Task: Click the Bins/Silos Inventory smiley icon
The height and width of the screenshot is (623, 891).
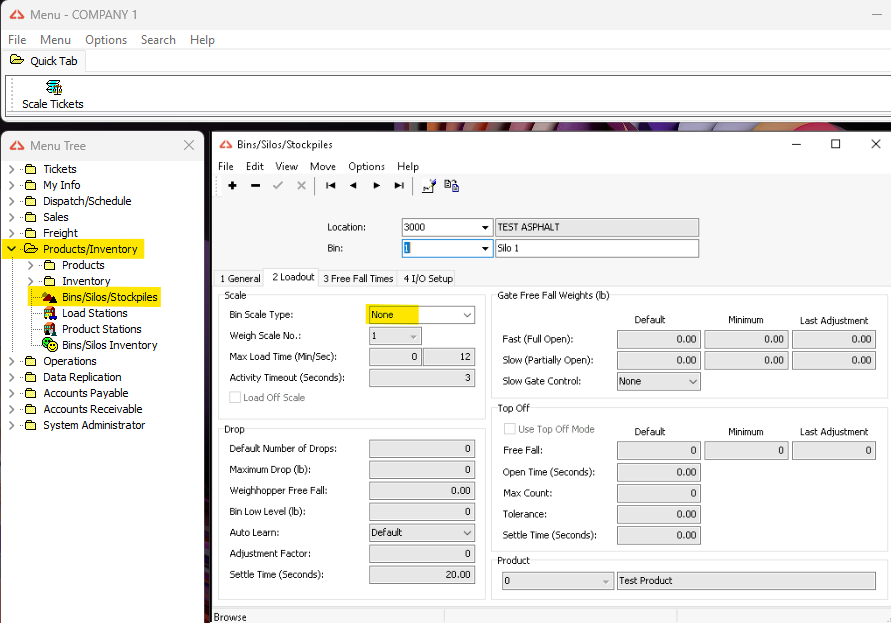Action: coord(50,345)
